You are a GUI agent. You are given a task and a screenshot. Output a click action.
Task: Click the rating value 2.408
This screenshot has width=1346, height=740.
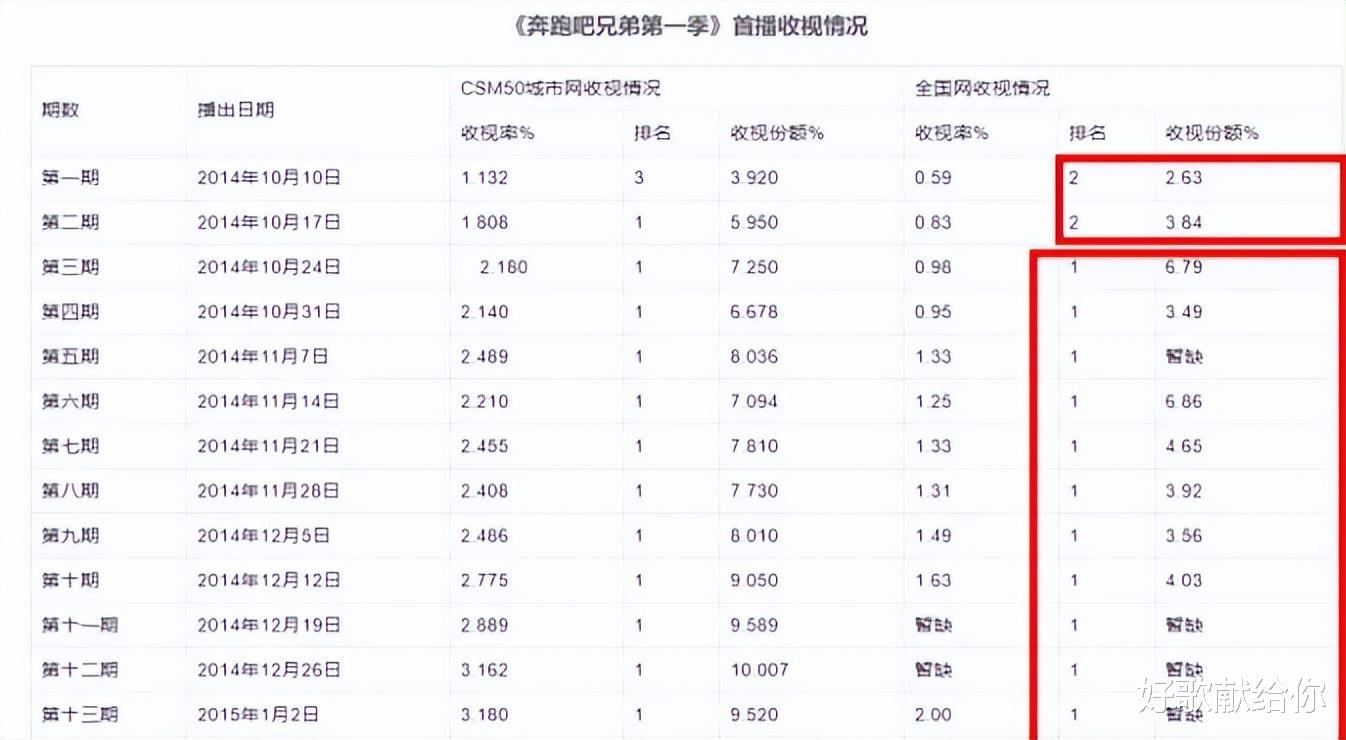pos(485,491)
